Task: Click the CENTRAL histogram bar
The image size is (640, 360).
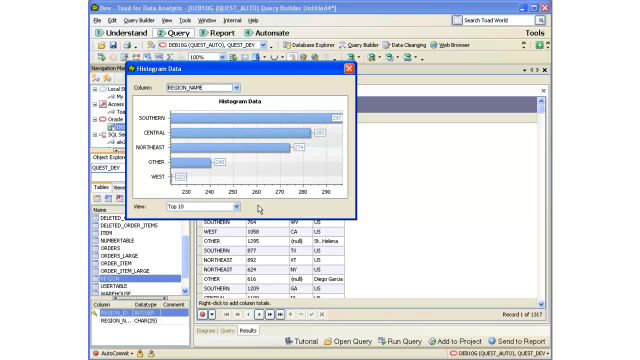Action: pos(241,133)
